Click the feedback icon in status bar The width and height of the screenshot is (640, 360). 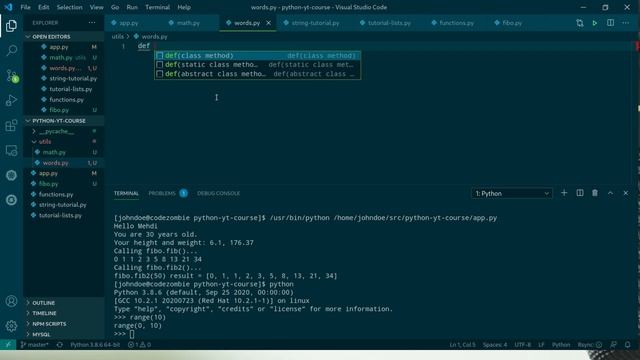coord(613,344)
